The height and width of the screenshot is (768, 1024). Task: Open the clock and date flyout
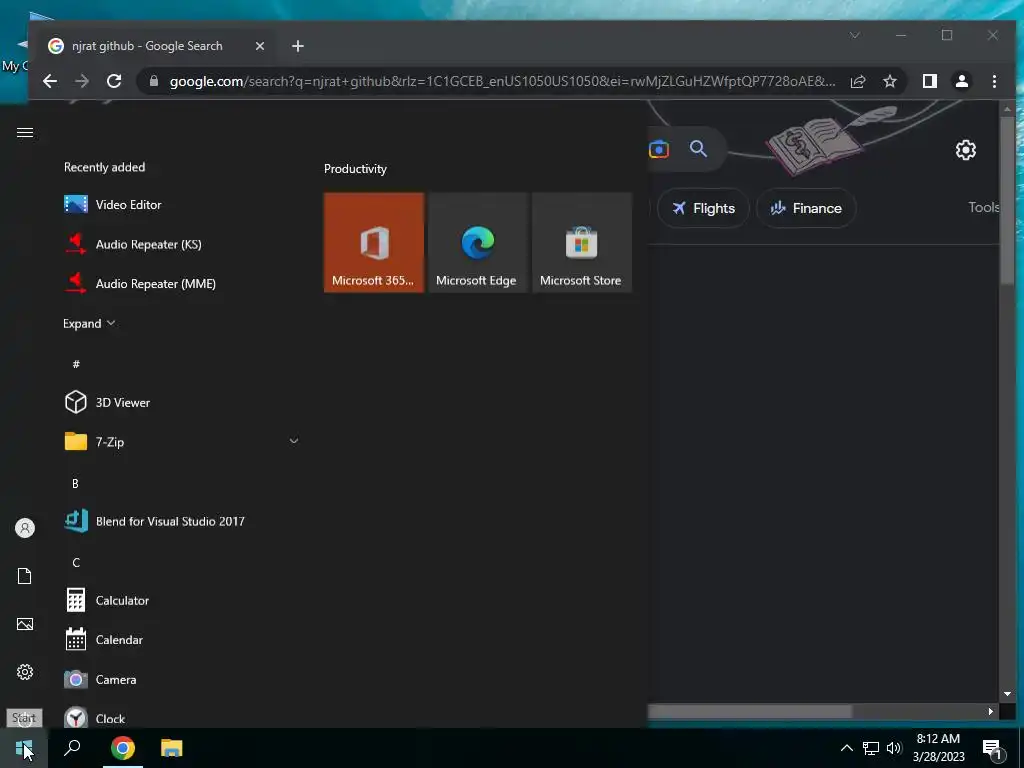click(x=938, y=748)
